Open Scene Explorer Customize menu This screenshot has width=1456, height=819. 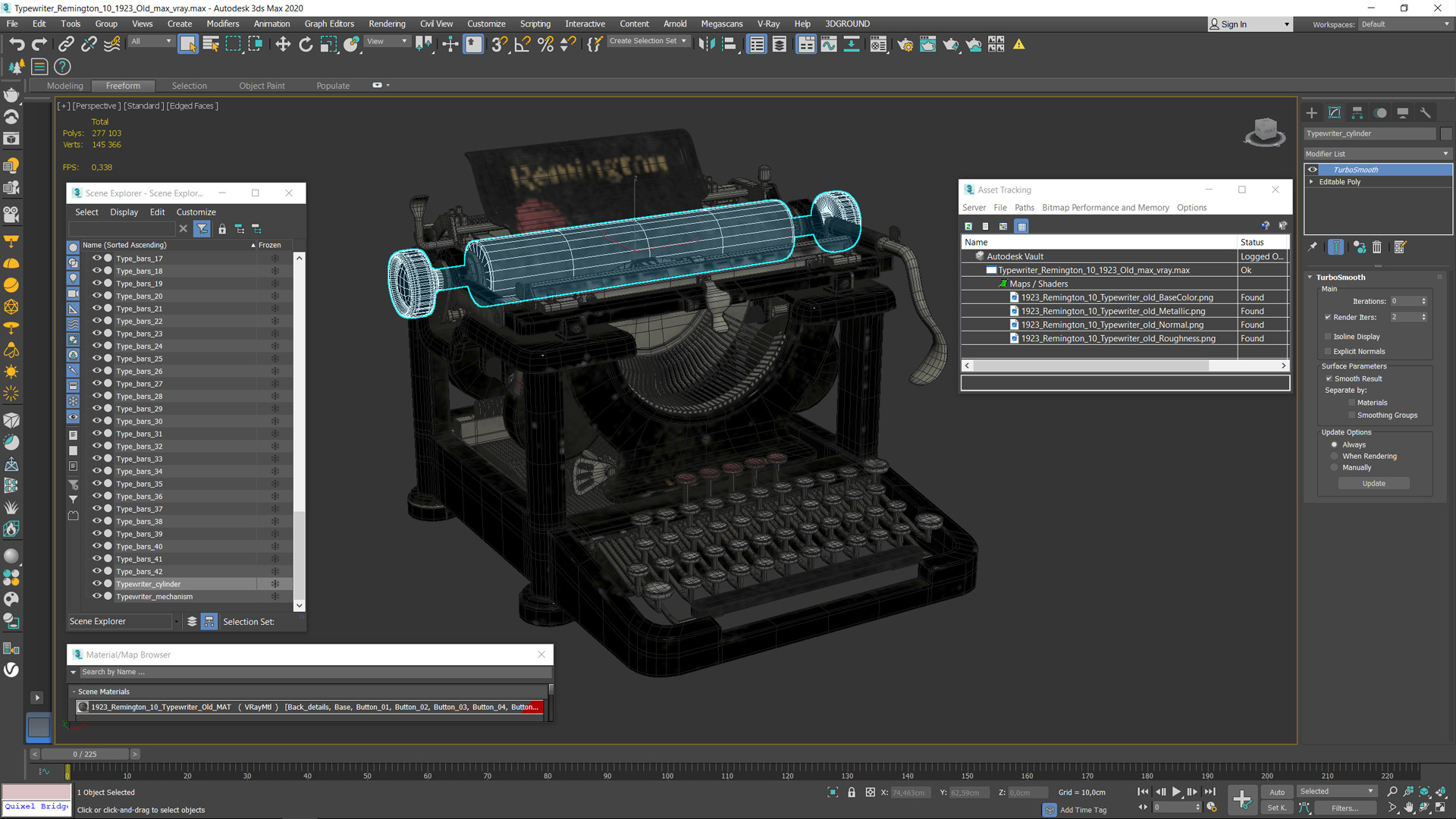[x=196, y=212]
